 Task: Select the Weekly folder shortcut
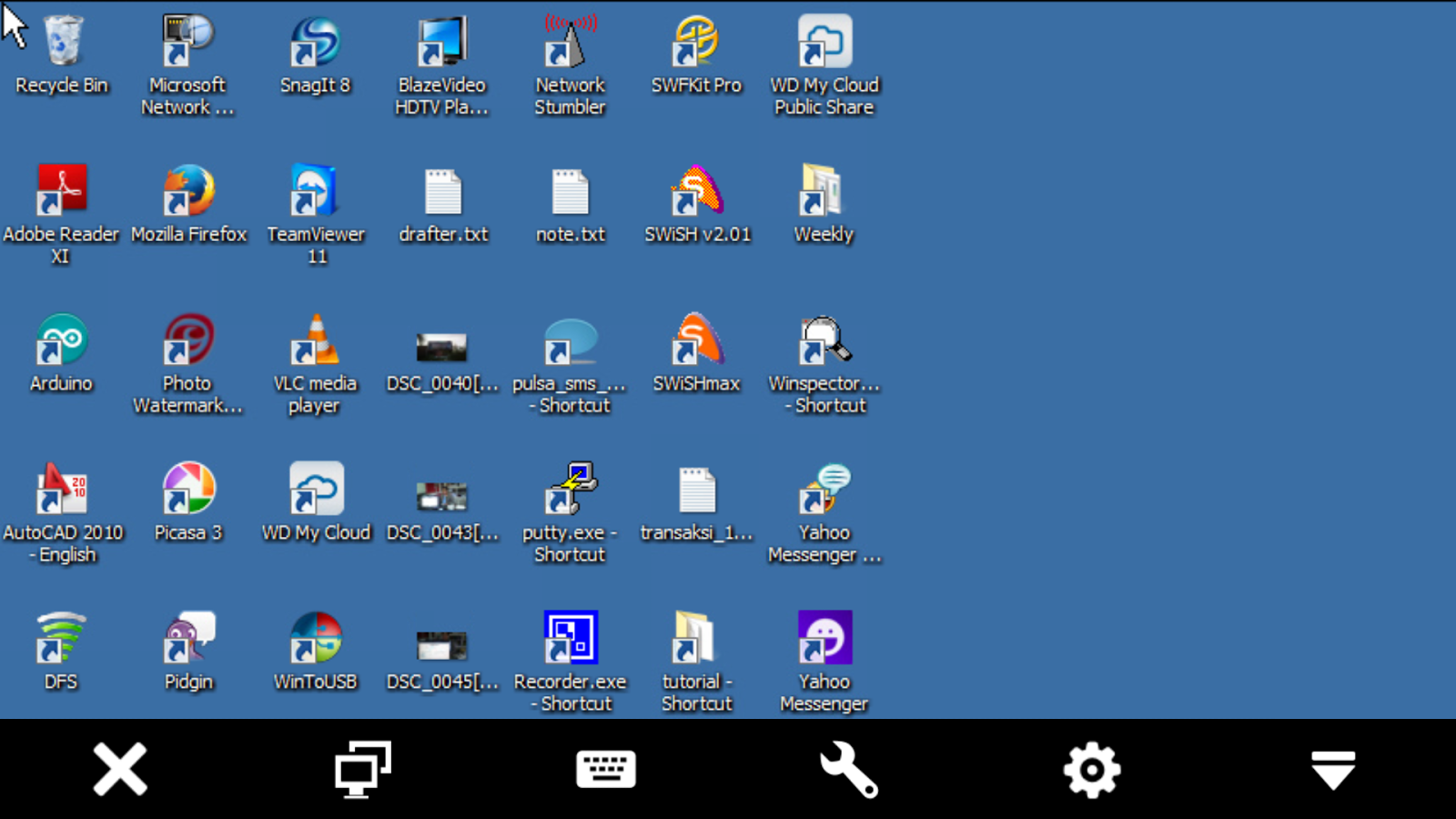point(823,191)
